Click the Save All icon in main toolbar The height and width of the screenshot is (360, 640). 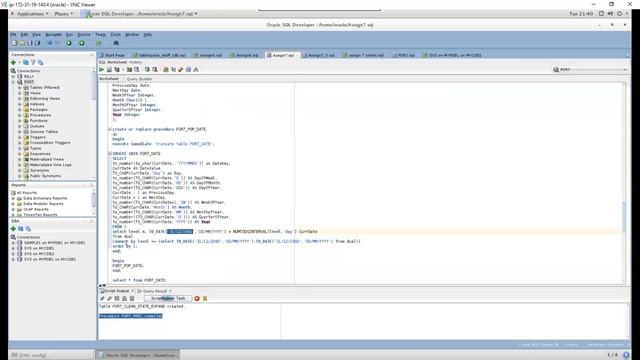point(38,43)
